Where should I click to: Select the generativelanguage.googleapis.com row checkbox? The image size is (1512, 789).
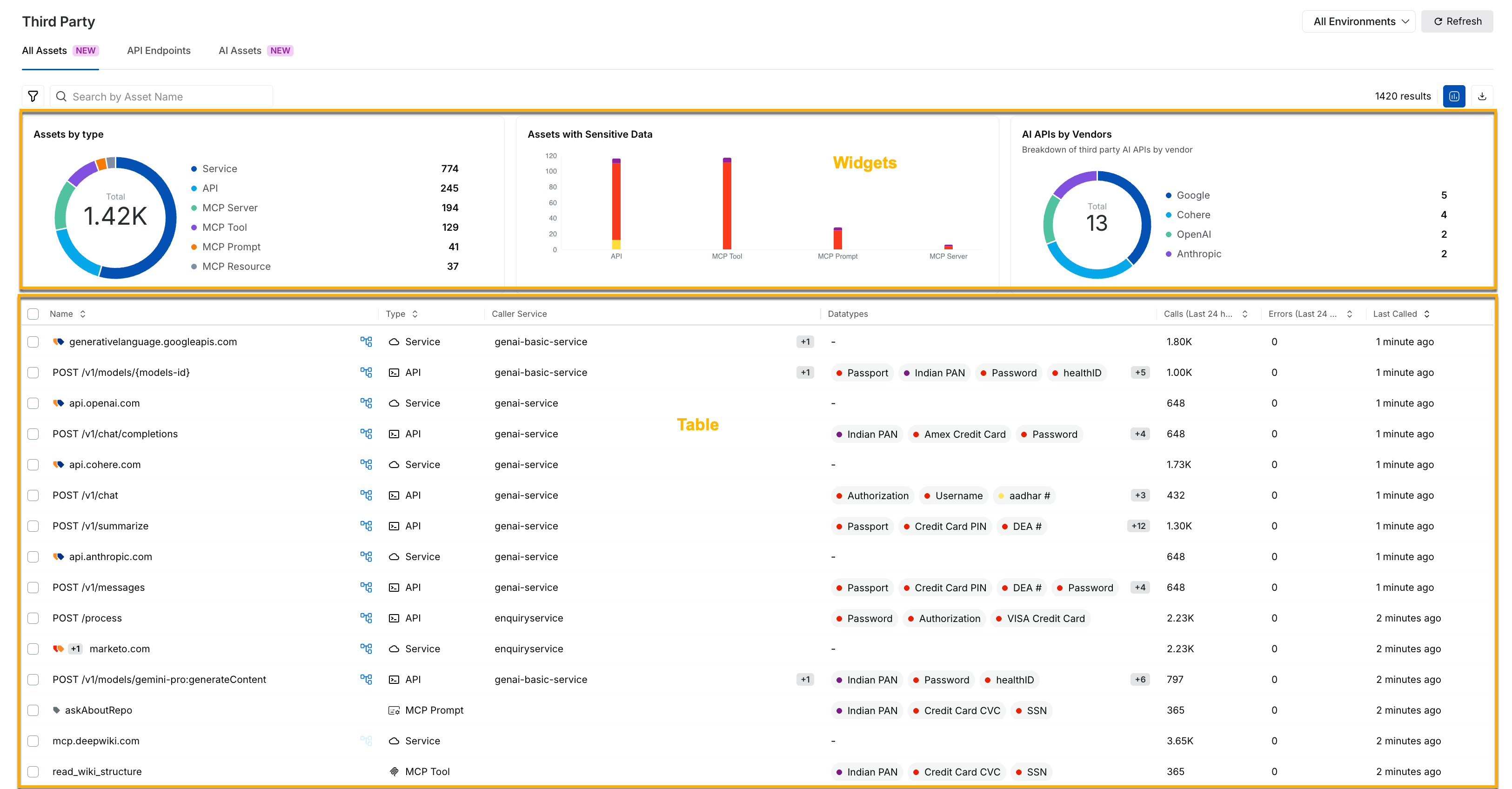(33, 341)
